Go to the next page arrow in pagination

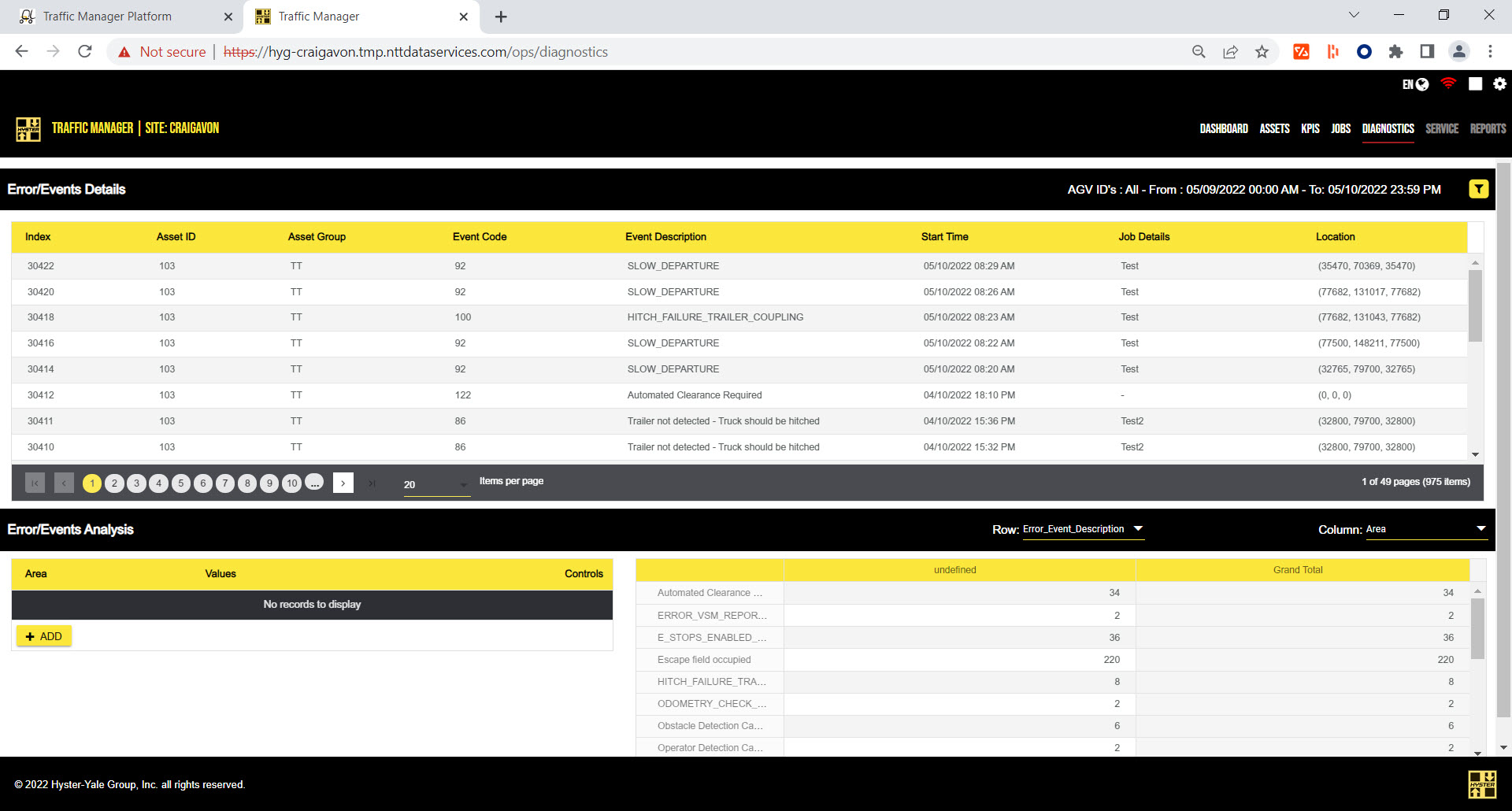[343, 483]
